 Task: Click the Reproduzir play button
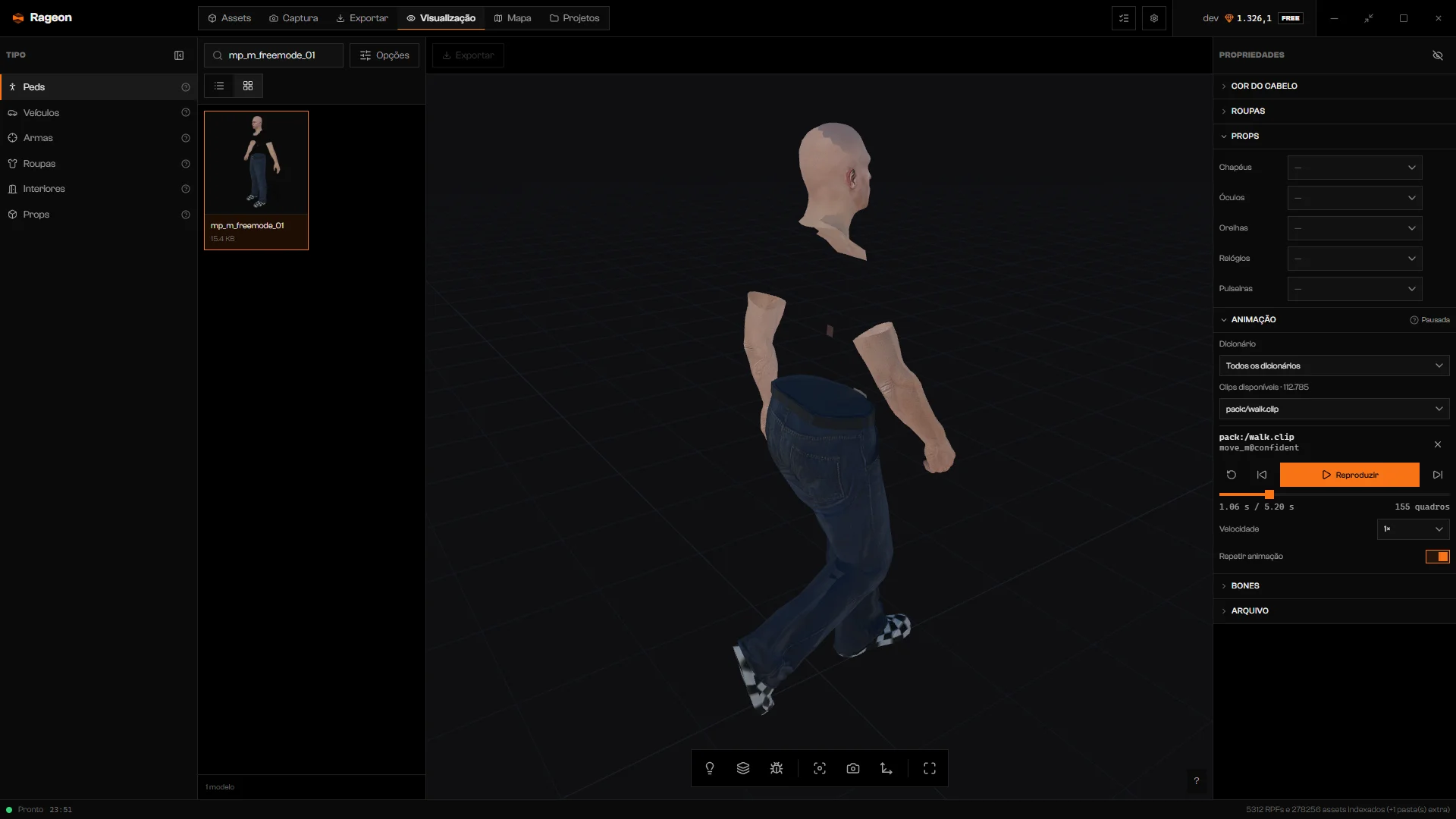[x=1349, y=475]
